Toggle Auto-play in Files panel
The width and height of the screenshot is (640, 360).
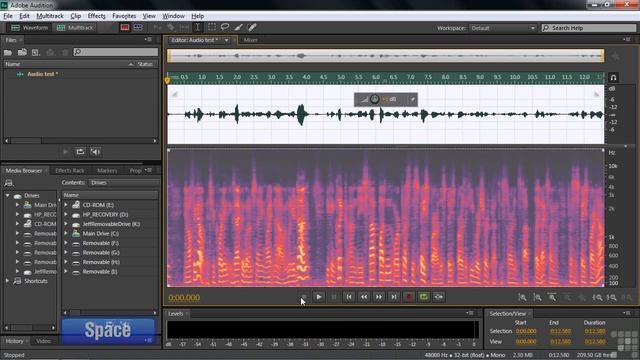[95, 152]
